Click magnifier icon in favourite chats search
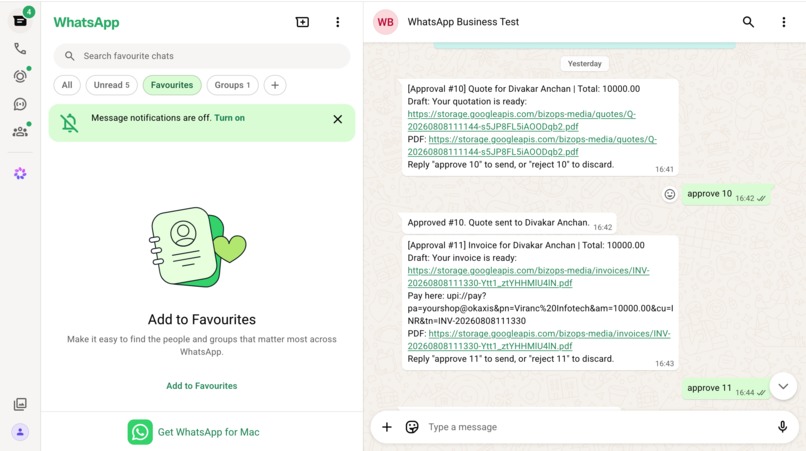This screenshot has height=451, width=806. point(69,56)
